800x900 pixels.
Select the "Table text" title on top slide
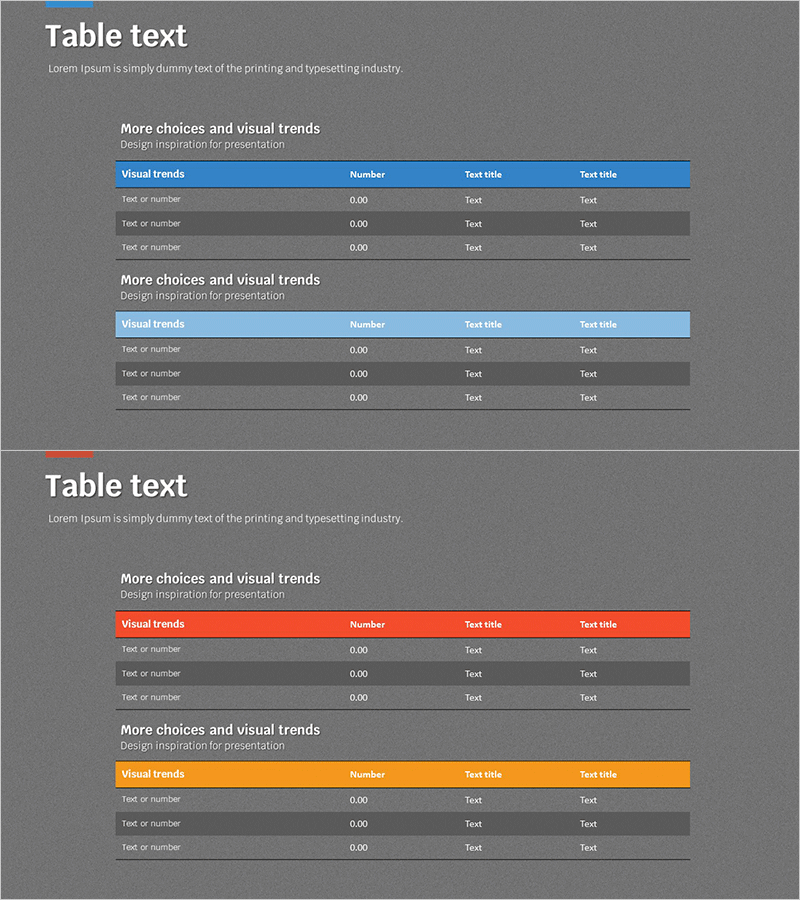click(x=116, y=37)
